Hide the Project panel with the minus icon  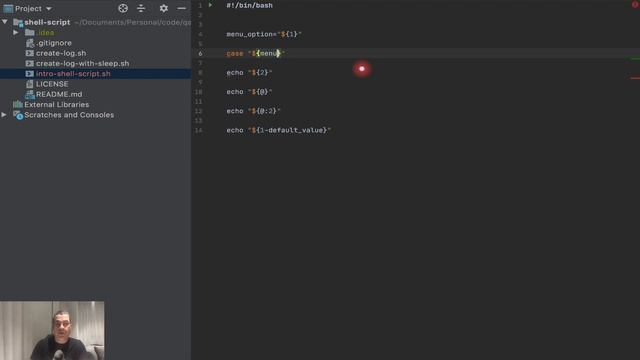pyautogui.click(x=182, y=8)
